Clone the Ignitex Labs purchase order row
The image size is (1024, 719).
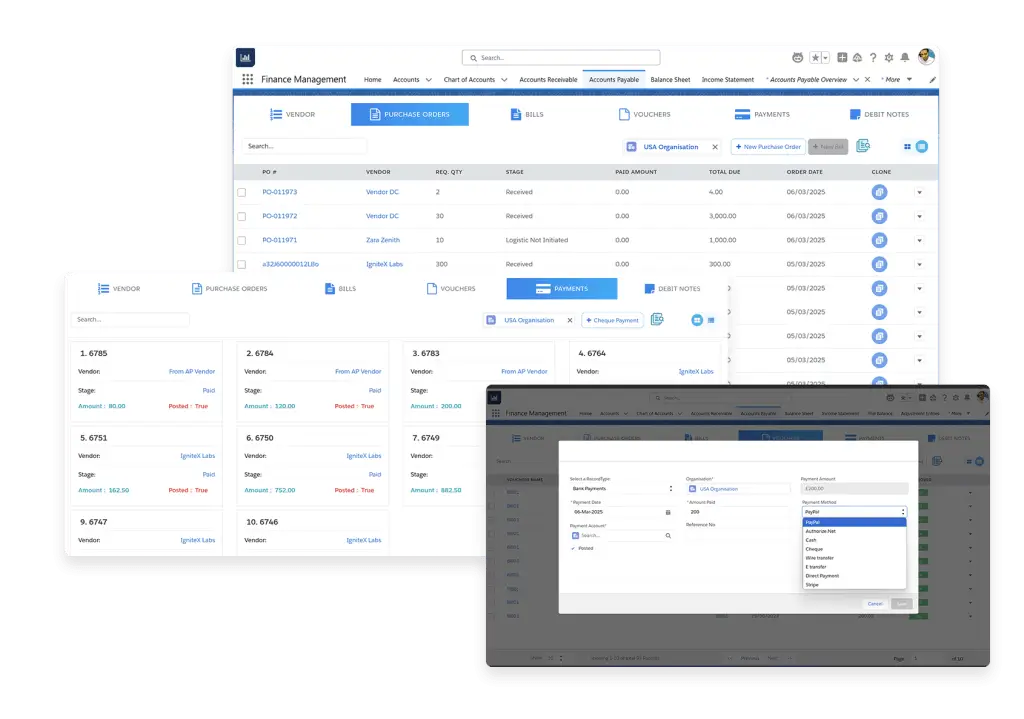[x=880, y=264]
